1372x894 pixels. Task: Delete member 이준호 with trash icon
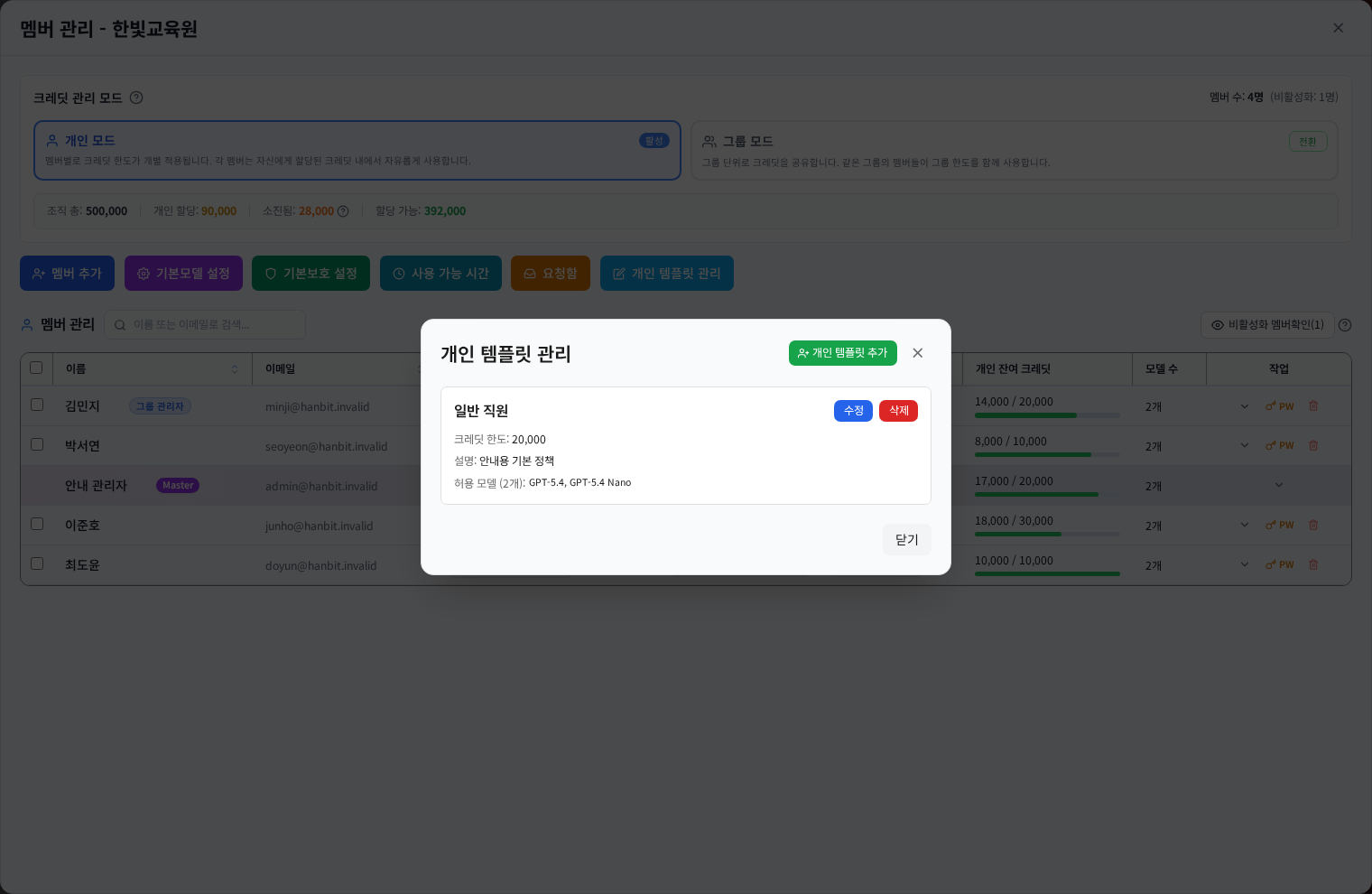coord(1313,526)
